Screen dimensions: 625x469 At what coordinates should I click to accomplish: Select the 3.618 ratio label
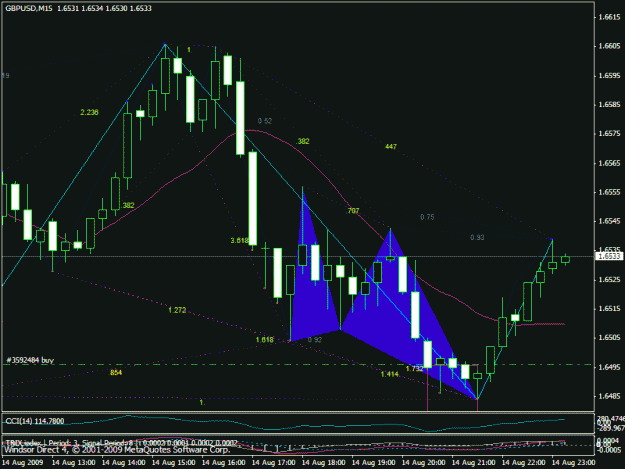[x=239, y=240]
